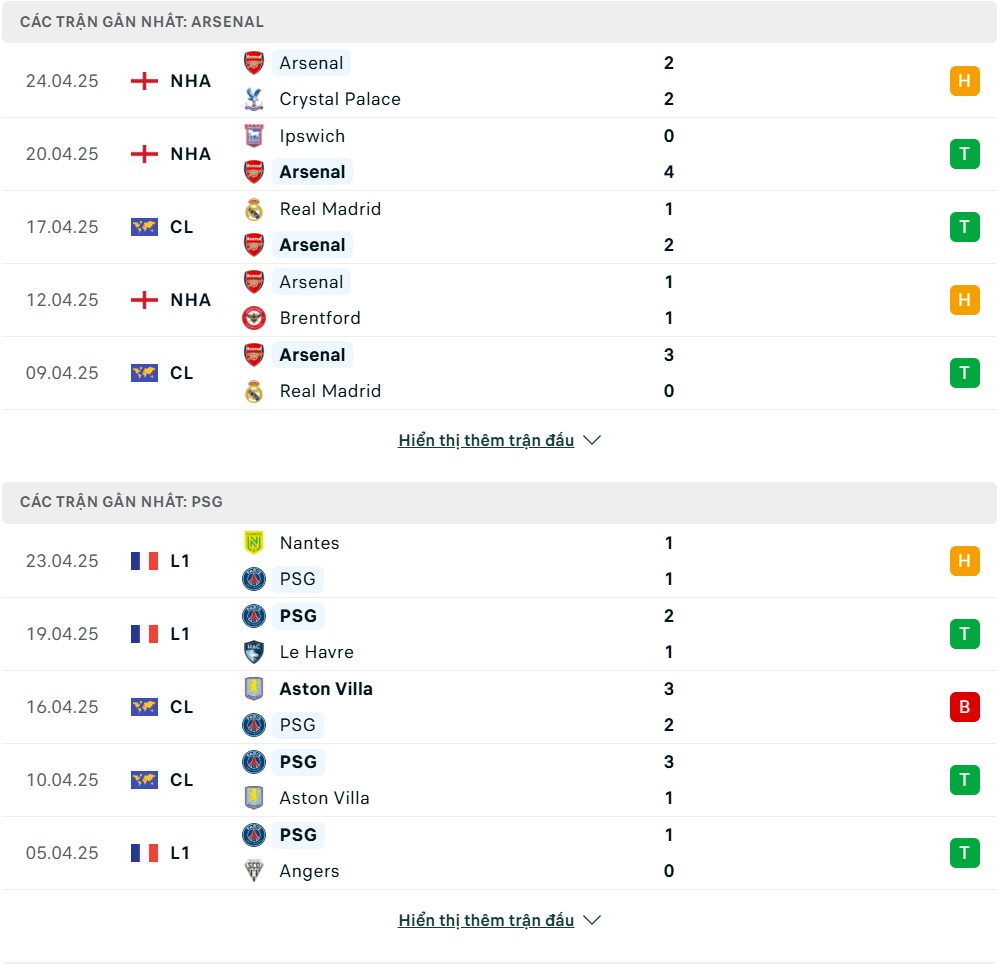Click the Ipswich club crest icon

tap(254, 136)
